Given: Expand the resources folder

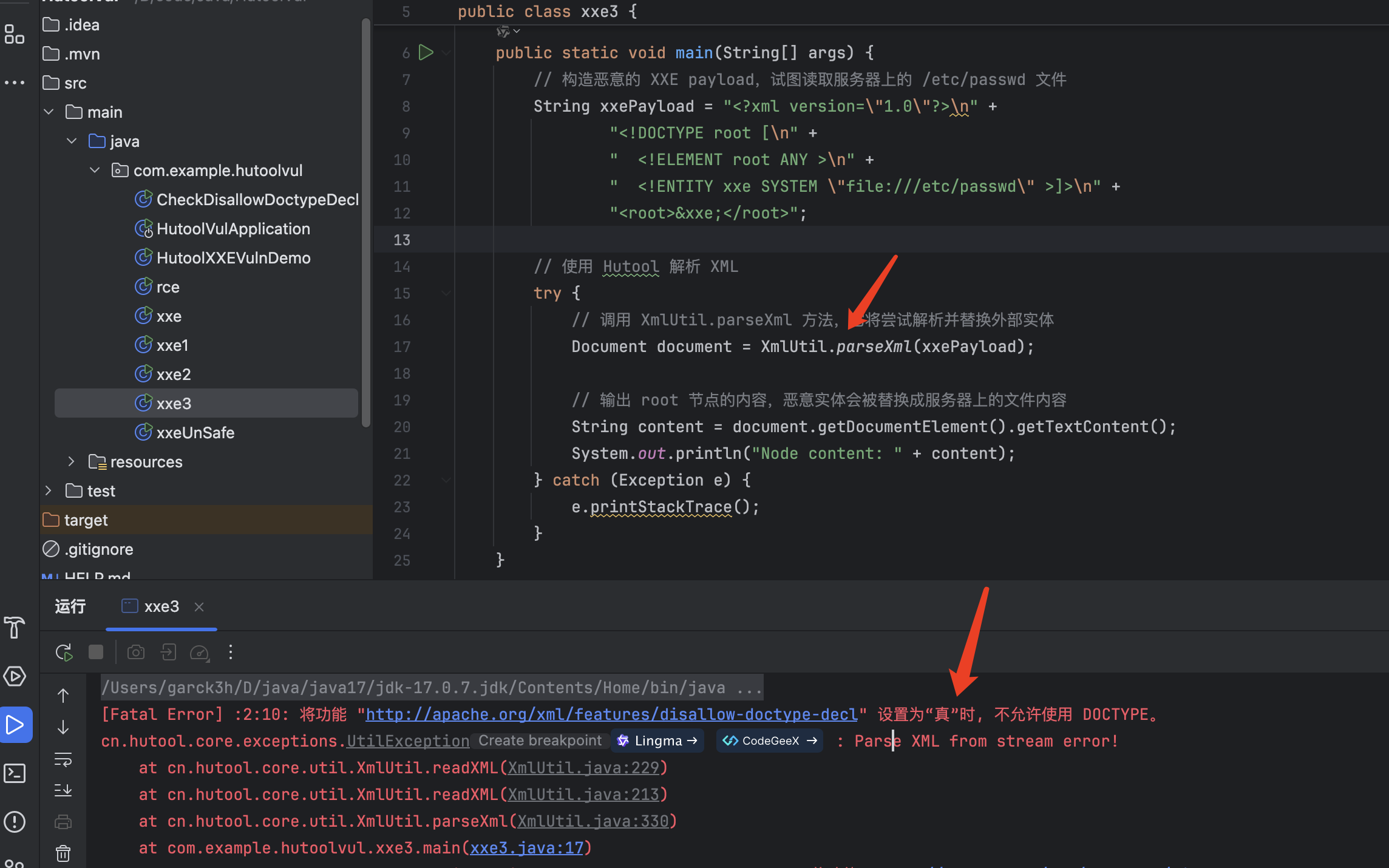Looking at the screenshot, I should [x=71, y=462].
